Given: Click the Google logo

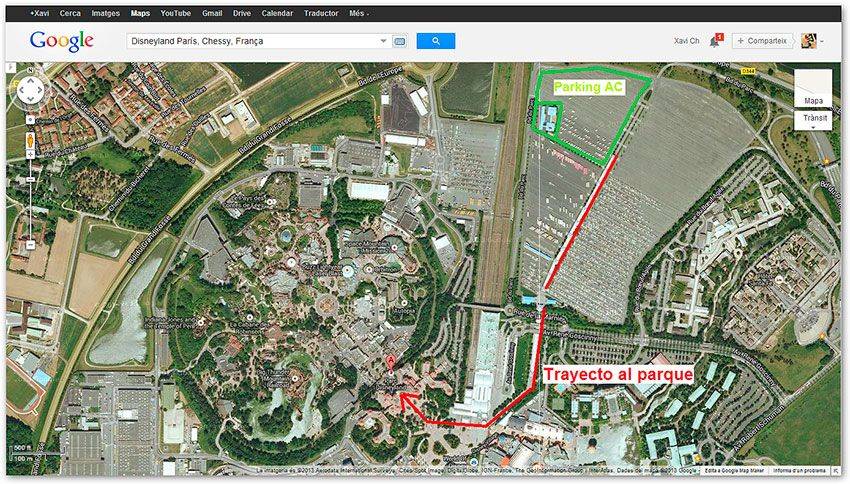Looking at the screenshot, I should click(62, 41).
